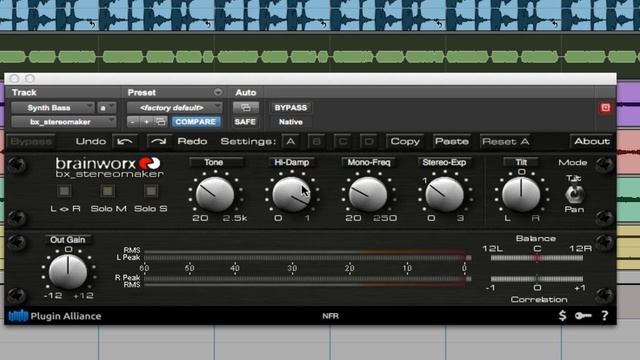The width and height of the screenshot is (640, 360).
Task: Toggle the plugin Bypass button at far left
Action: (31, 141)
